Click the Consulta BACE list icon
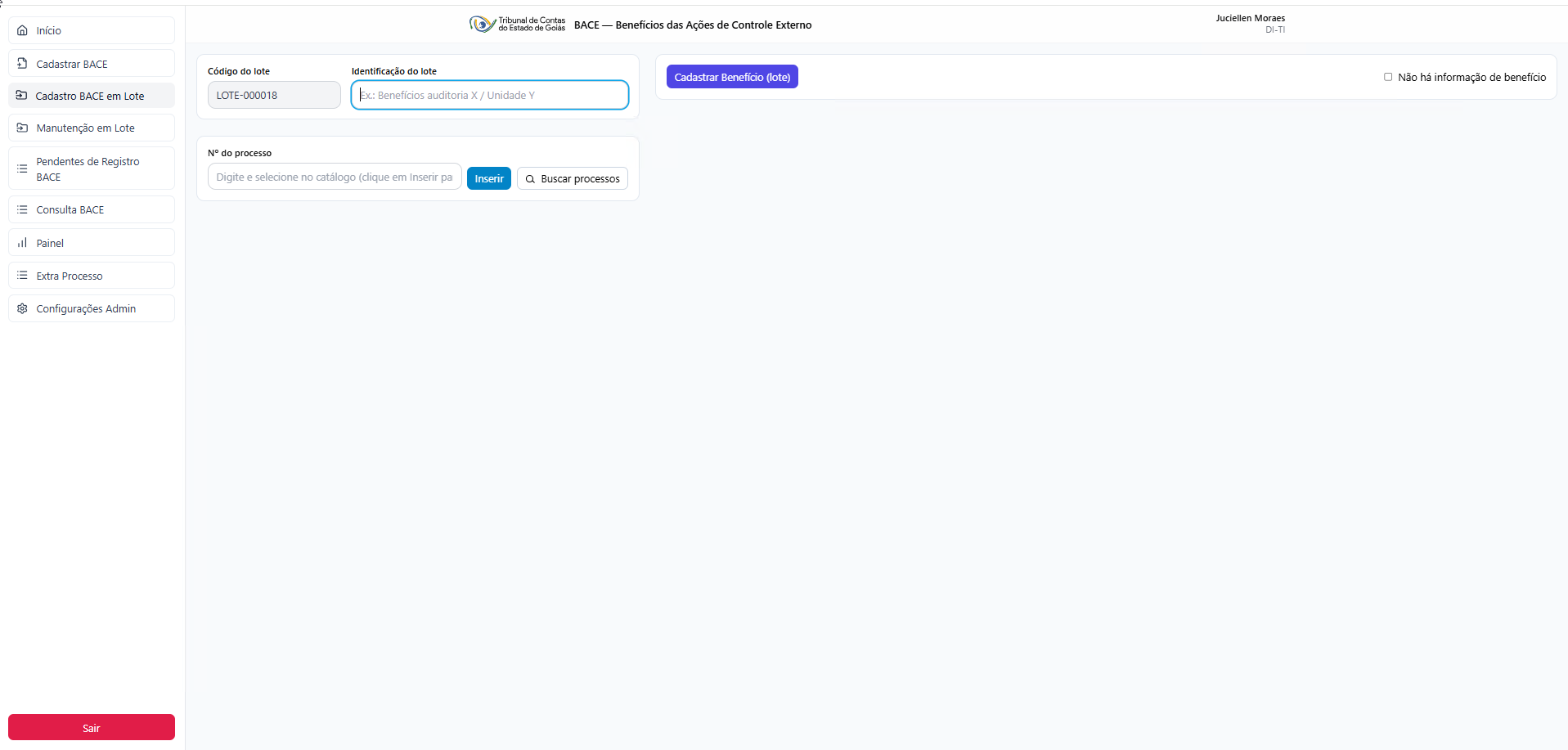 [x=22, y=210]
